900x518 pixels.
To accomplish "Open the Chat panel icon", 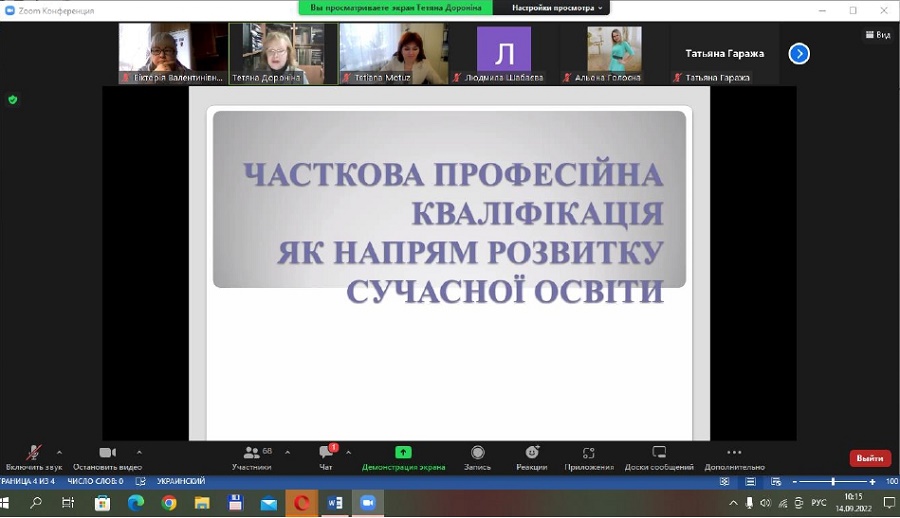I will click(x=326, y=453).
